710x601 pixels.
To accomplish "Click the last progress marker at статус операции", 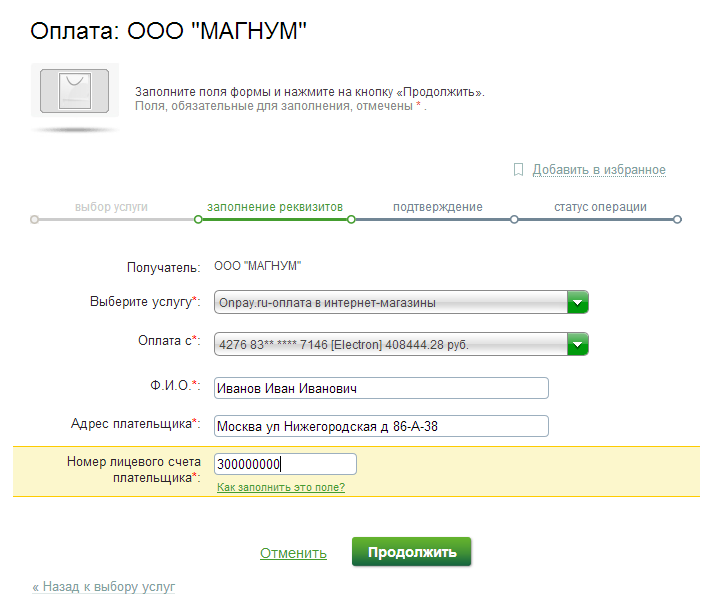I will click(677, 220).
